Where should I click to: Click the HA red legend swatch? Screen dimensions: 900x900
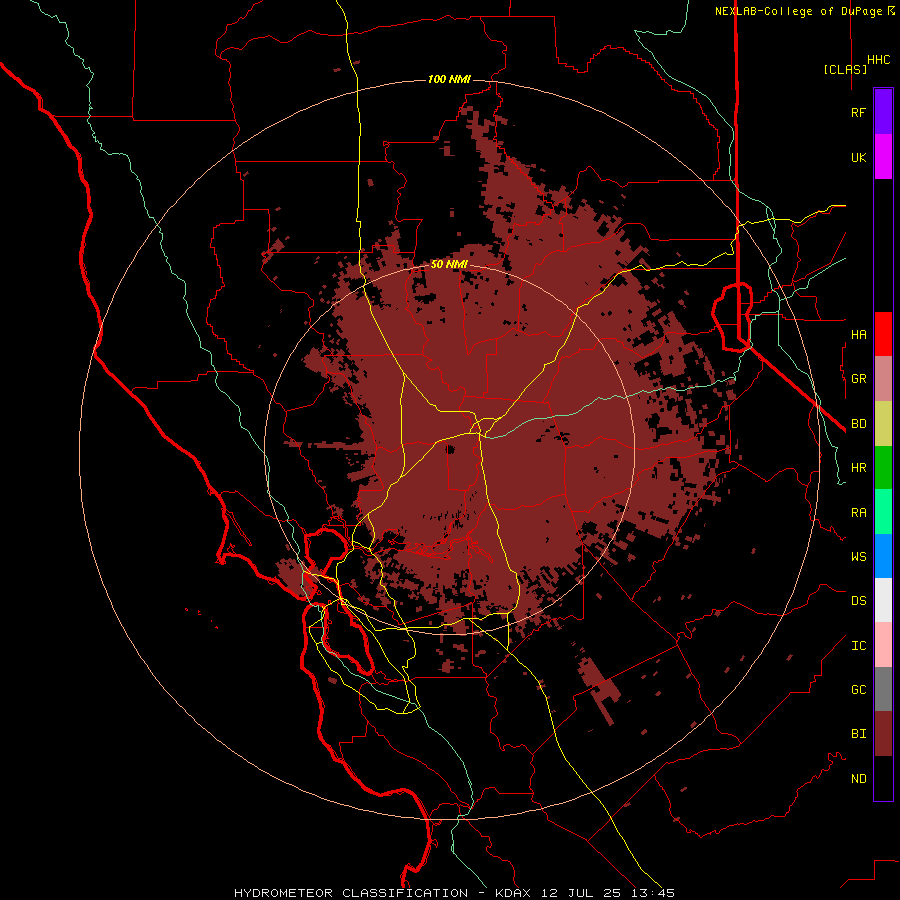pyautogui.click(x=883, y=334)
